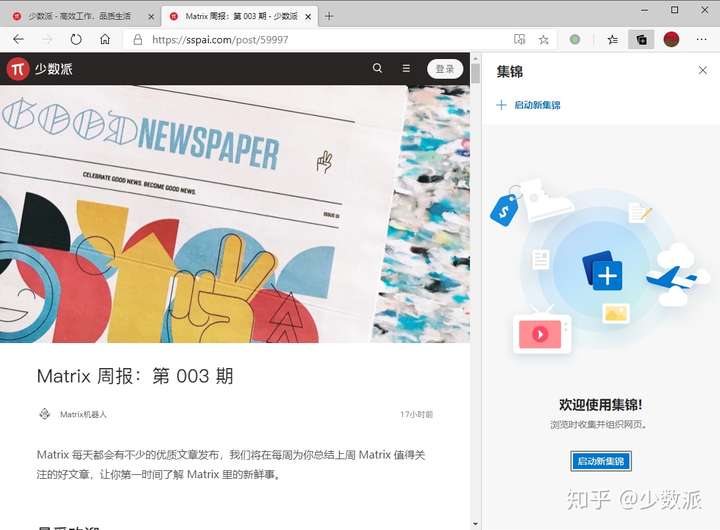
Task: Reload the page with the refresh icon
Action: 76,39
